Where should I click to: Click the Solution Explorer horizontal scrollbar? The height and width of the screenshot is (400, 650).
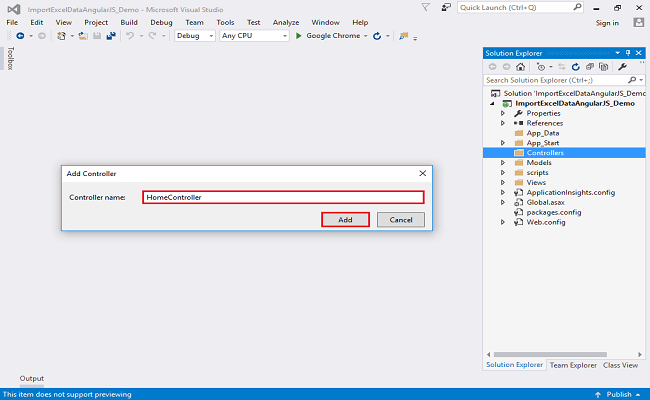pos(551,354)
